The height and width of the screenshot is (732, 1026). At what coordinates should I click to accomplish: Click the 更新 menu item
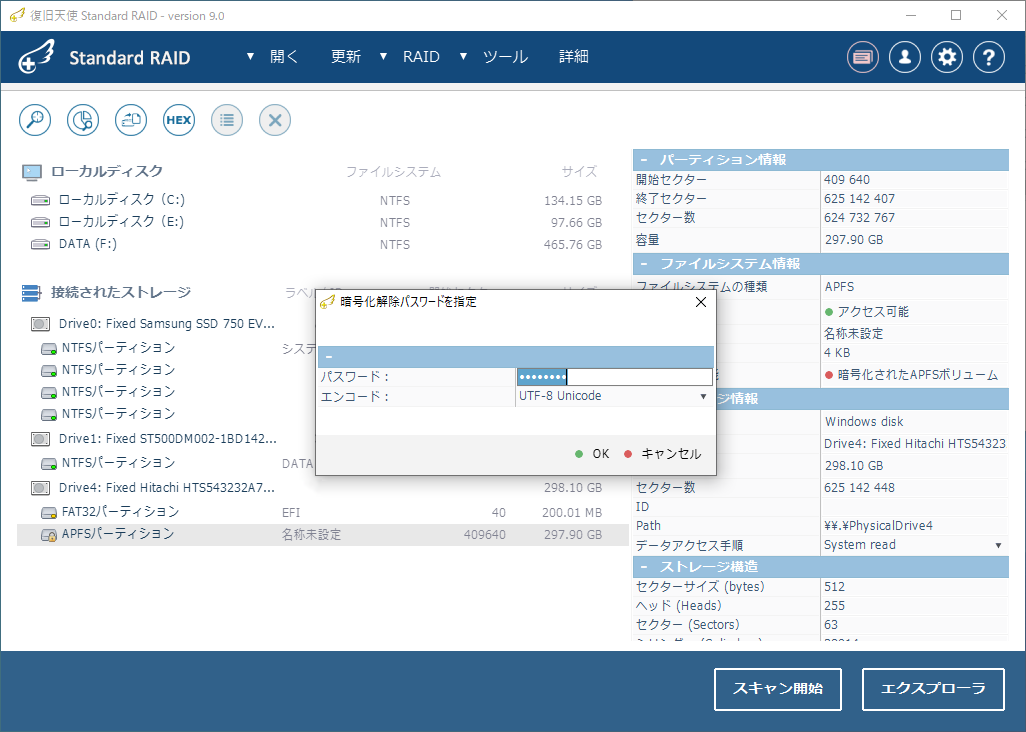pyautogui.click(x=345, y=57)
